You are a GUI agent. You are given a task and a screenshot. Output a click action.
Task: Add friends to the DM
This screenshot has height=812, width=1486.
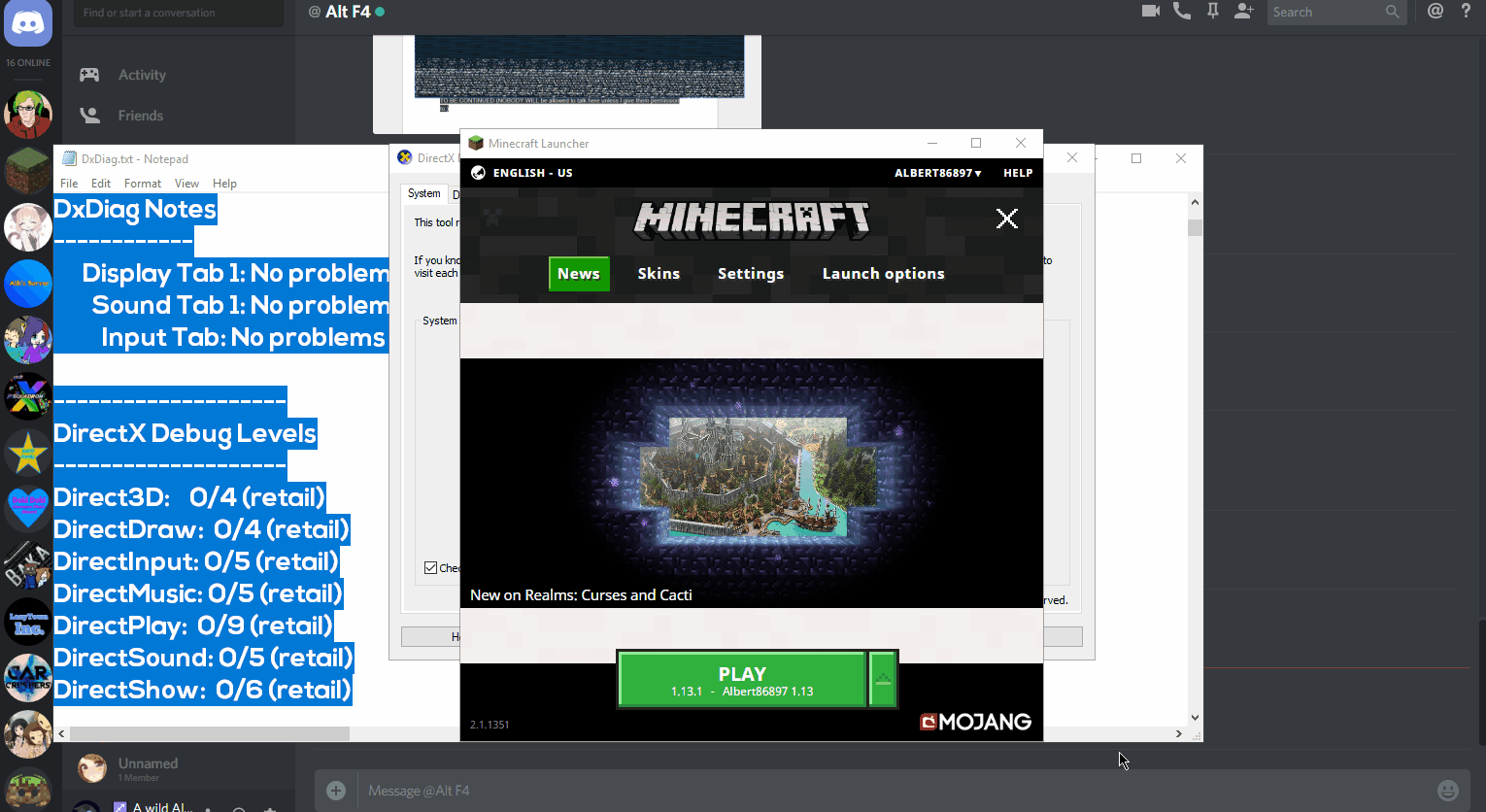[1244, 12]
